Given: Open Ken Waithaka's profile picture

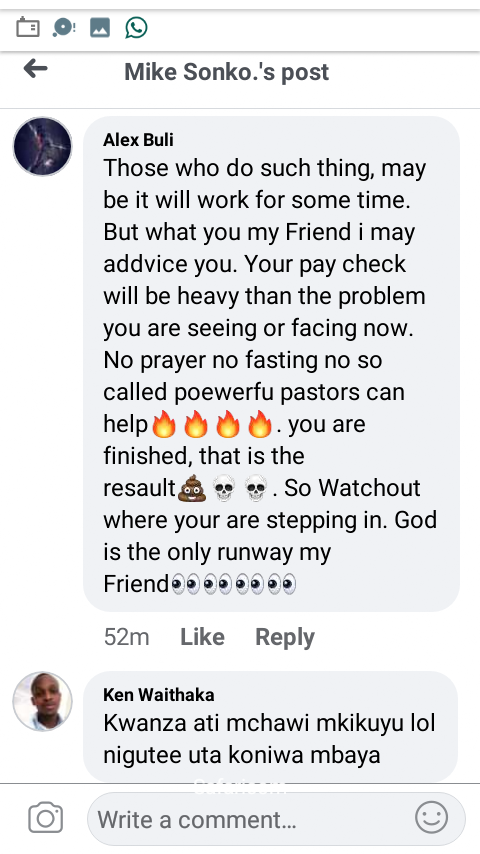Looking at the screenshot, I should 42,701.
